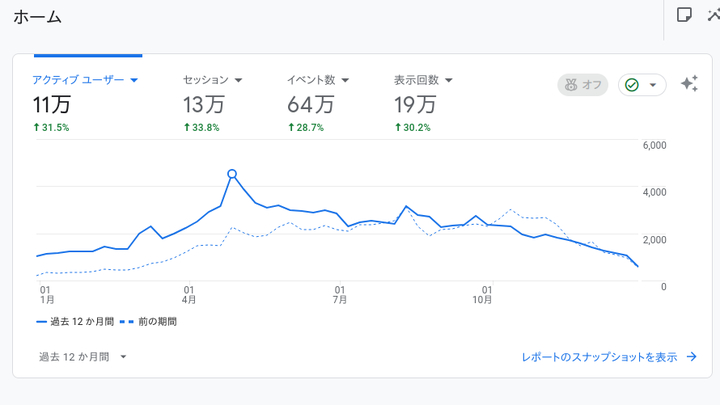The height and width of the screenshot is (405, 720).
Task: Switch to the 19万 views metric tab
Action: click(415, 104)
